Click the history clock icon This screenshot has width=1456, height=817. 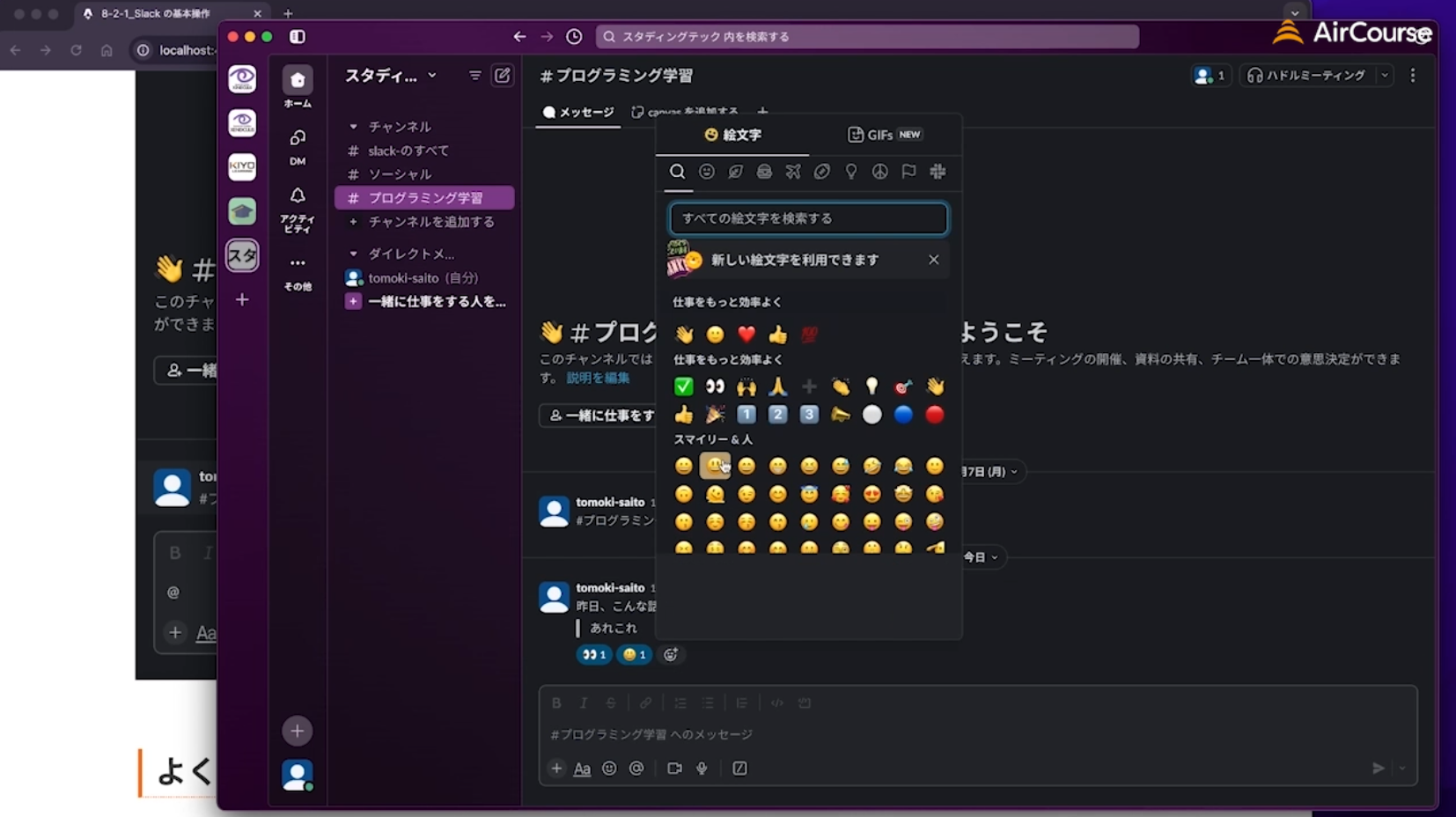pyautogui.click(x=574, y=36)
